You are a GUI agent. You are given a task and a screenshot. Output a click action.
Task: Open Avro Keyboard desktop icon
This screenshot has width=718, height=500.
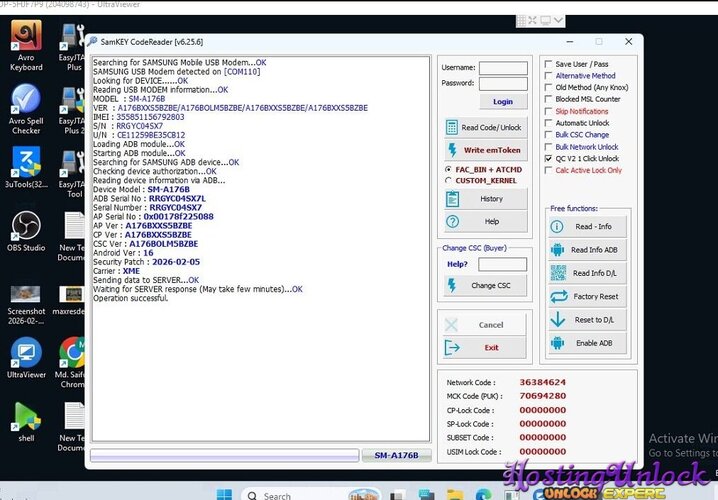click(x=26, y=46)
